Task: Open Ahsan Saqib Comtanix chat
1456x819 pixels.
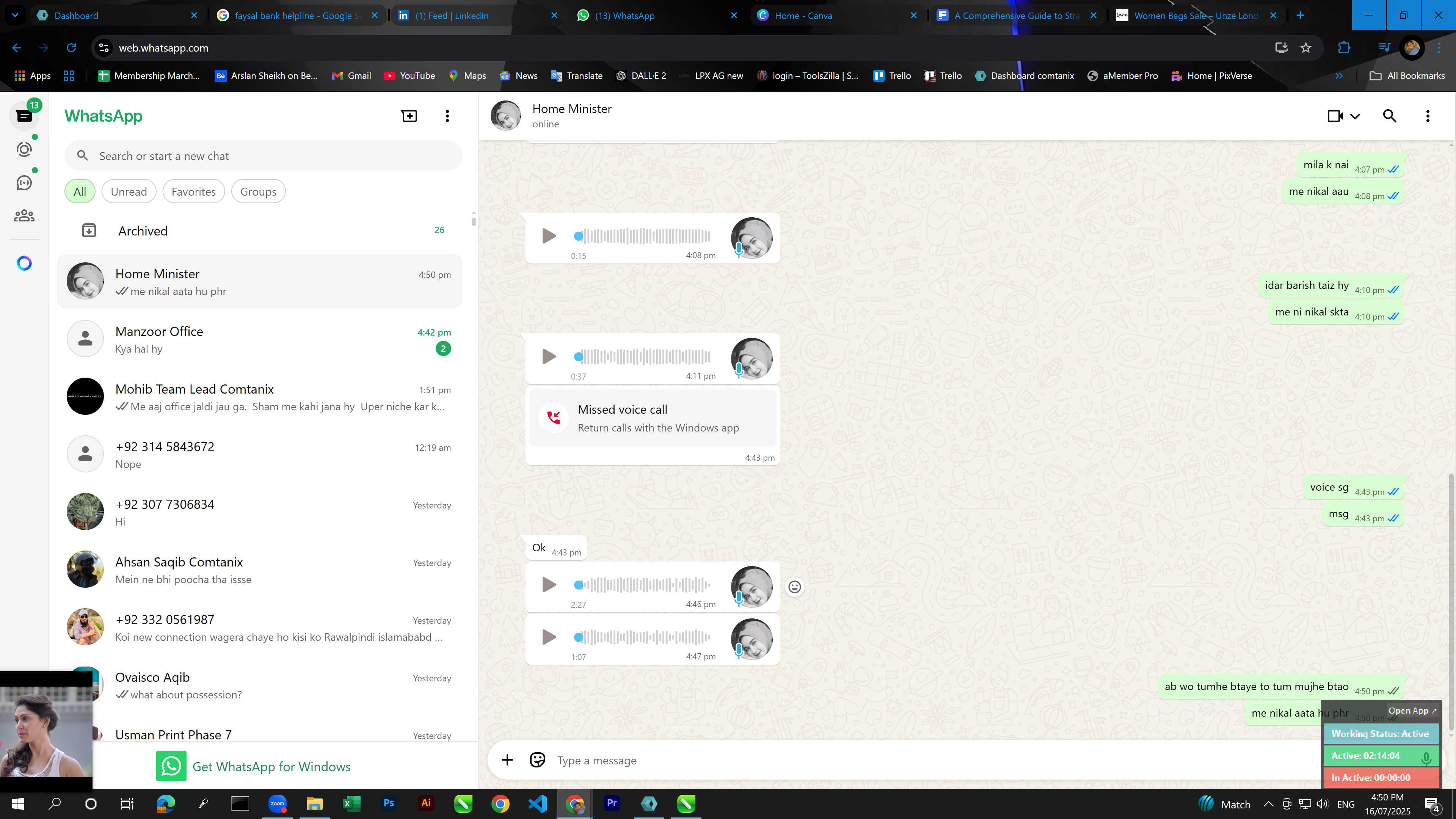Action: [260, 570]
